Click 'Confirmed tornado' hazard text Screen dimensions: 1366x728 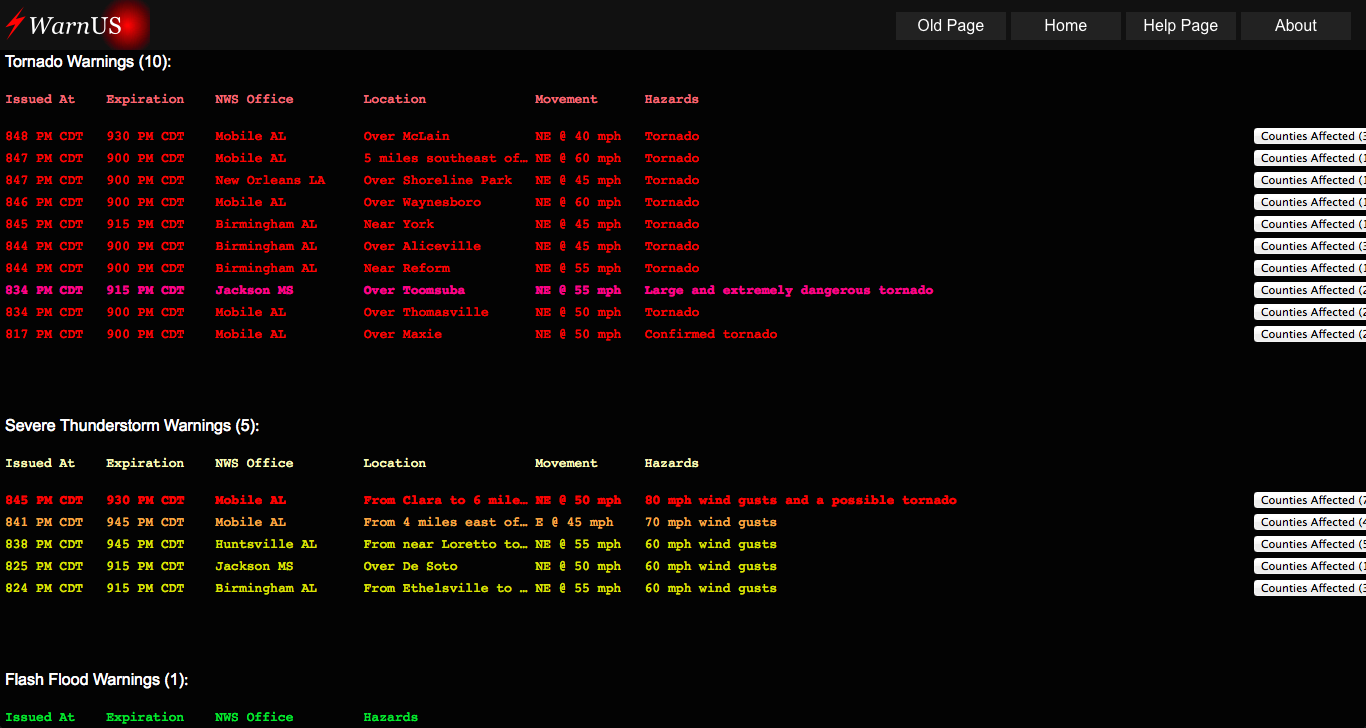(711, 334)
